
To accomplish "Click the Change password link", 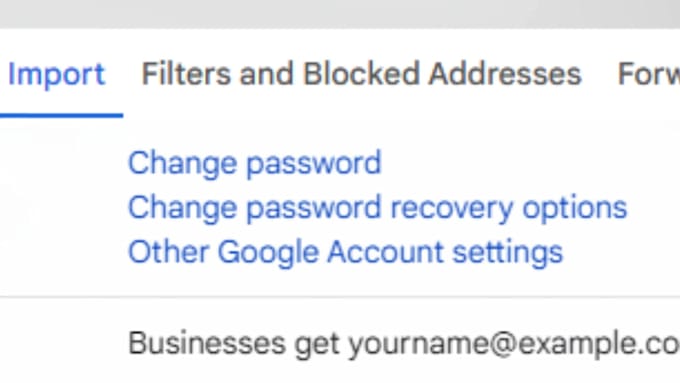I will point(255,164).
